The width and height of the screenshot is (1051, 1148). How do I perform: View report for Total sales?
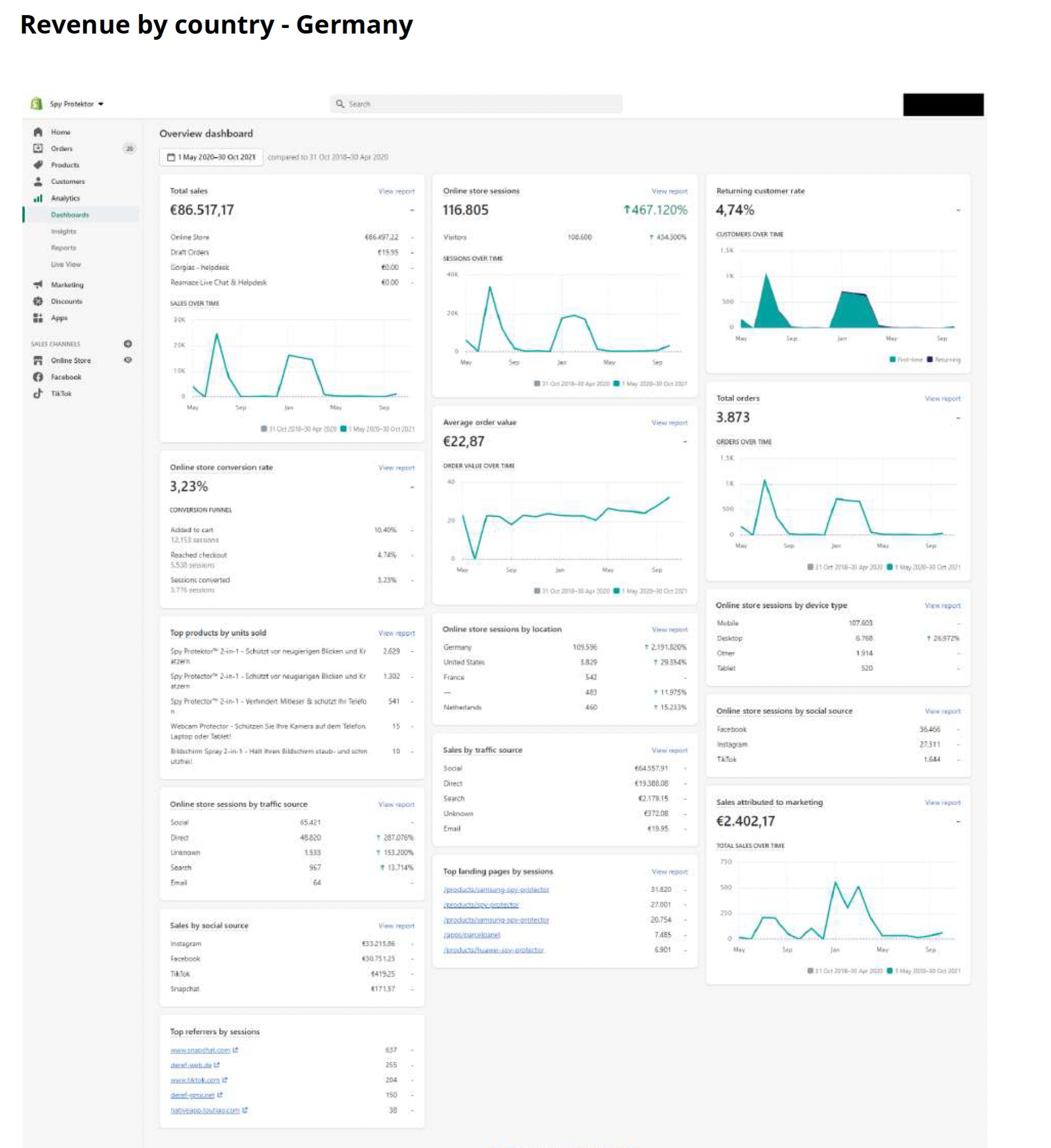click(x=397, y=191)
